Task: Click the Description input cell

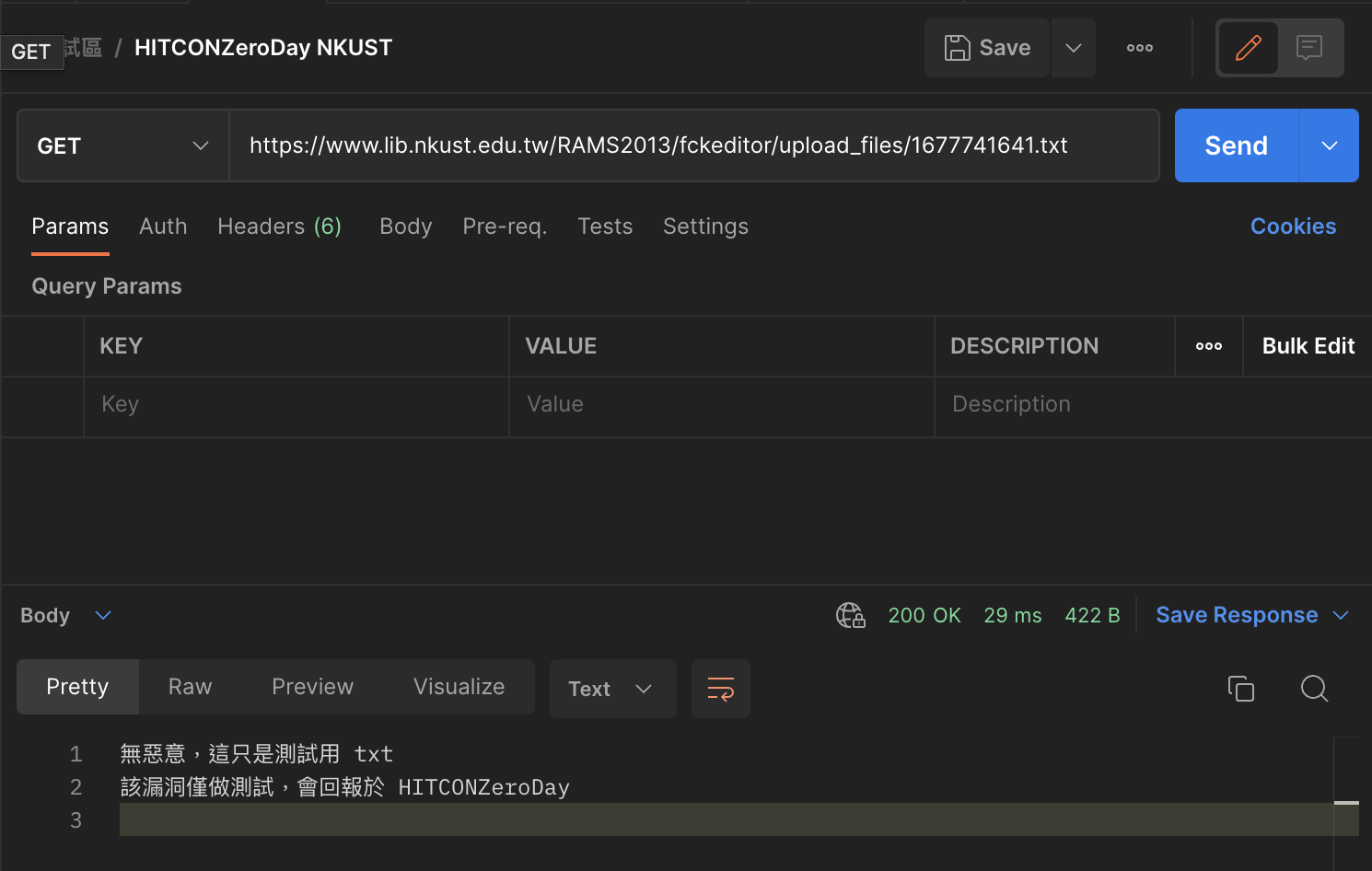Action: (x=1153, y=405)
